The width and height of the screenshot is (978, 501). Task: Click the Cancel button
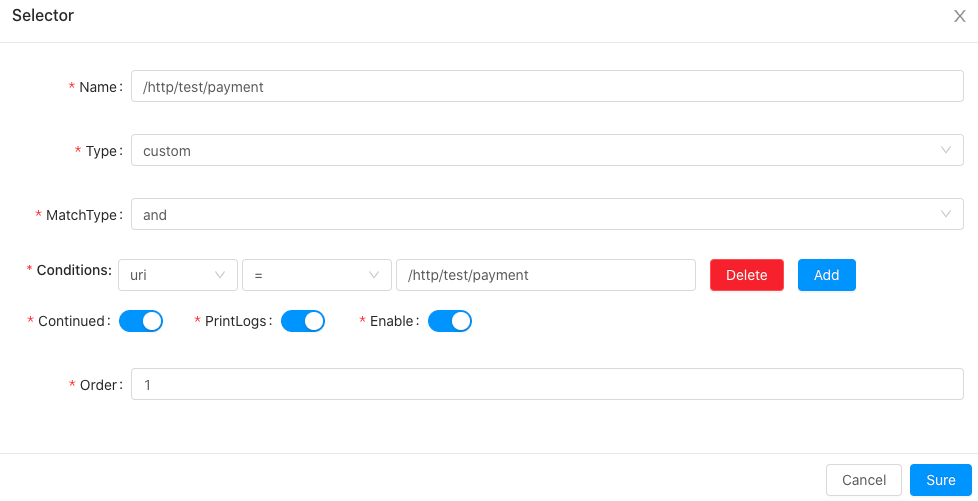click(864, 480)
